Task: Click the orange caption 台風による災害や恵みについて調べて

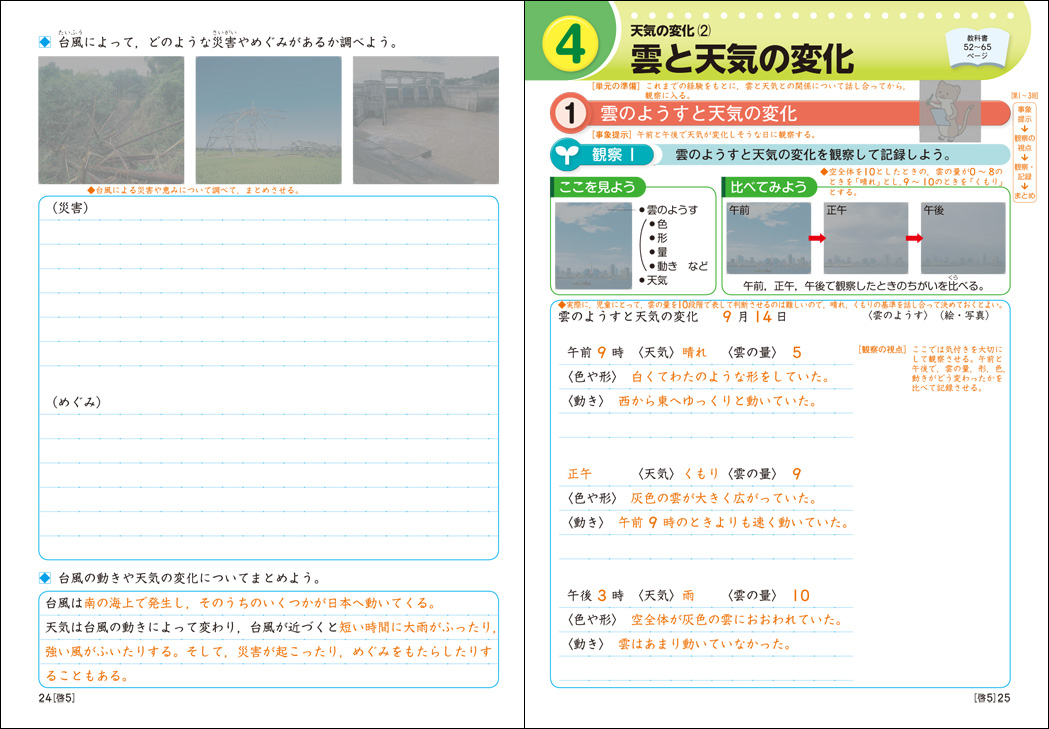Action: tap(193, 190)
